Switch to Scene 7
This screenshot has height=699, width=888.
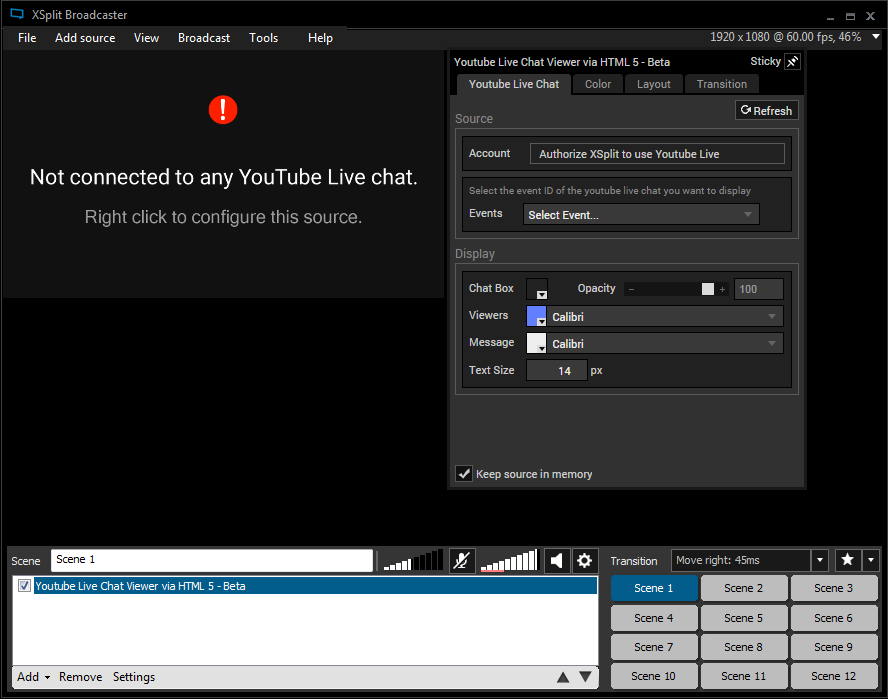654,647
